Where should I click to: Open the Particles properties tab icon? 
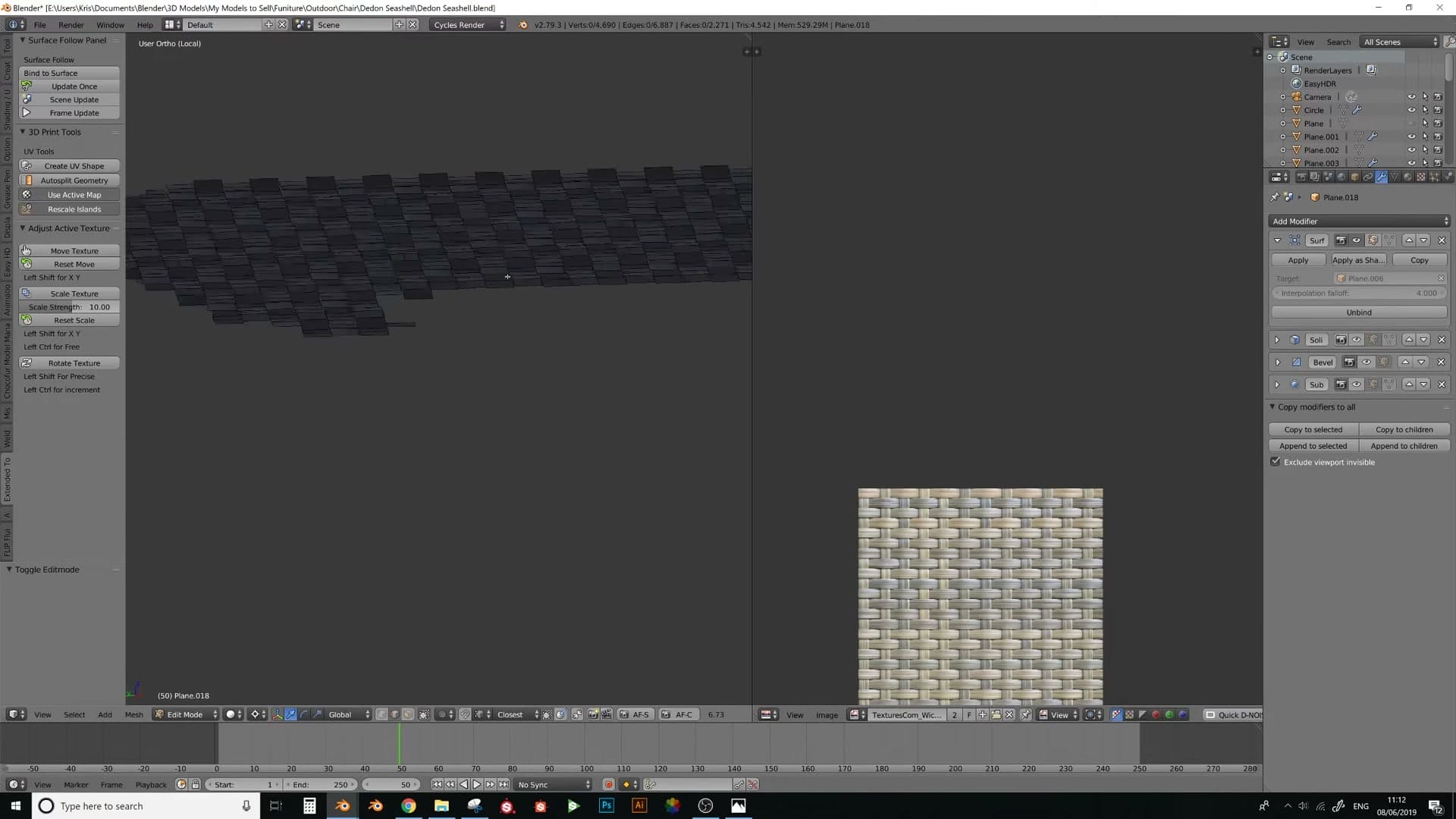point(1434,177)
